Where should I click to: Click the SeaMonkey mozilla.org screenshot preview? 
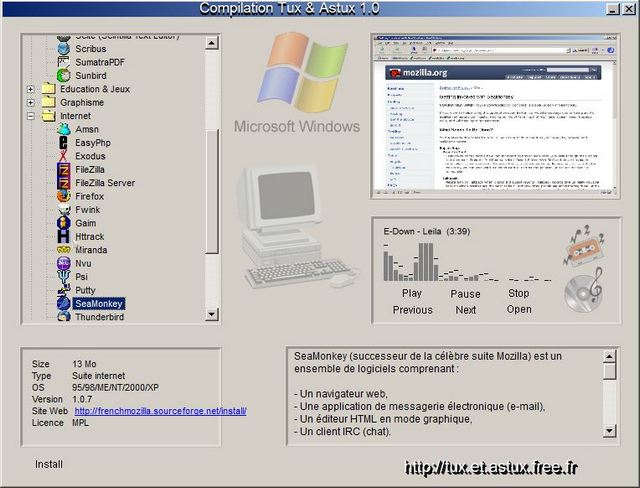pos(496,116)
